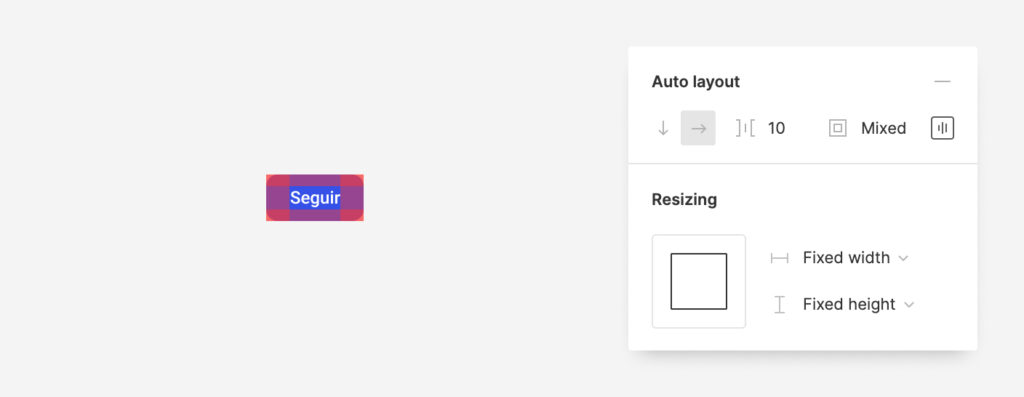Image resolution: width=1024 pixels, height=397 pixels.
Task: Click the horizontal resizing width icon
Action: 779,258
